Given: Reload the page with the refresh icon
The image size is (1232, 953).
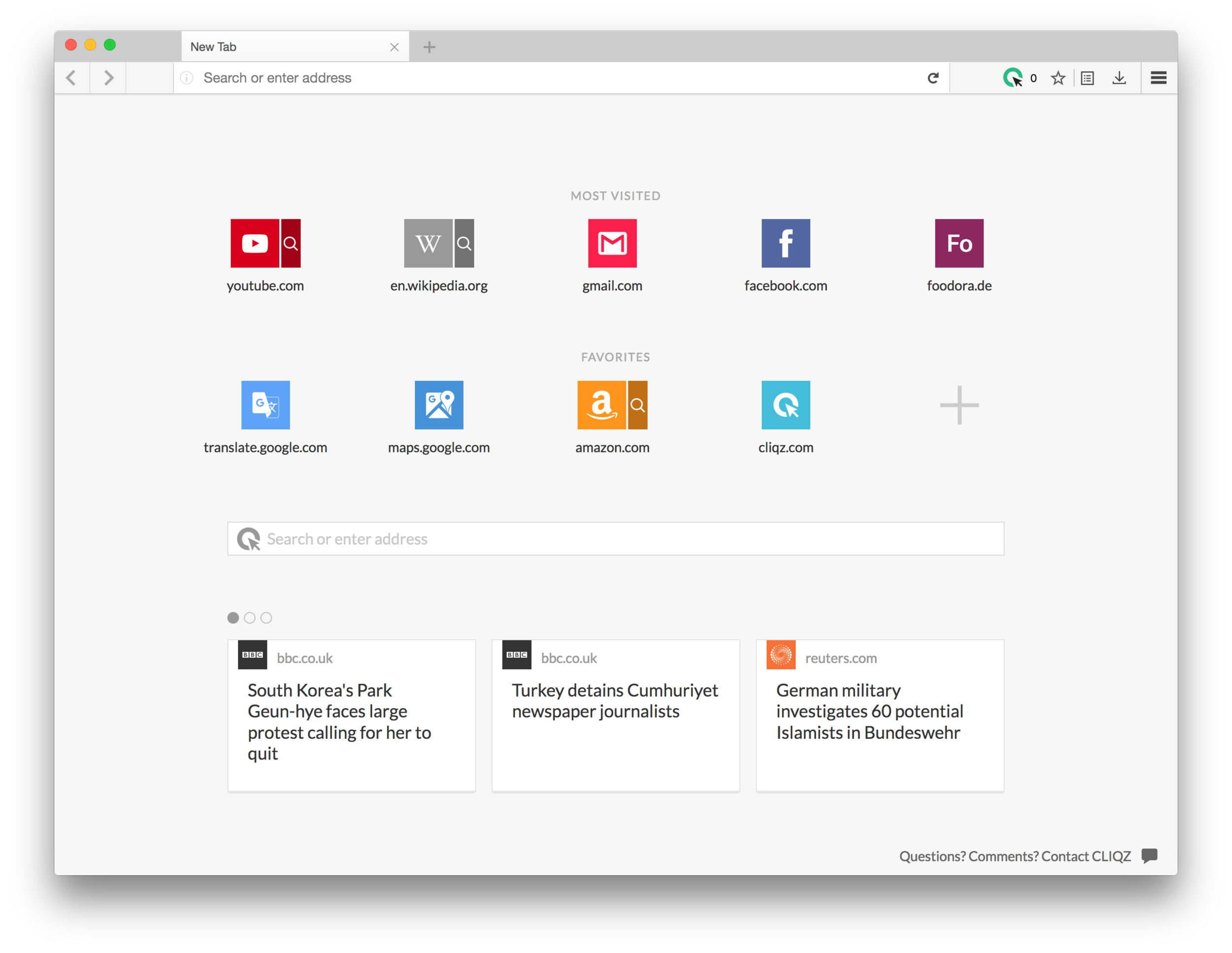Looking at the screenshot, I should click(933, 78).
